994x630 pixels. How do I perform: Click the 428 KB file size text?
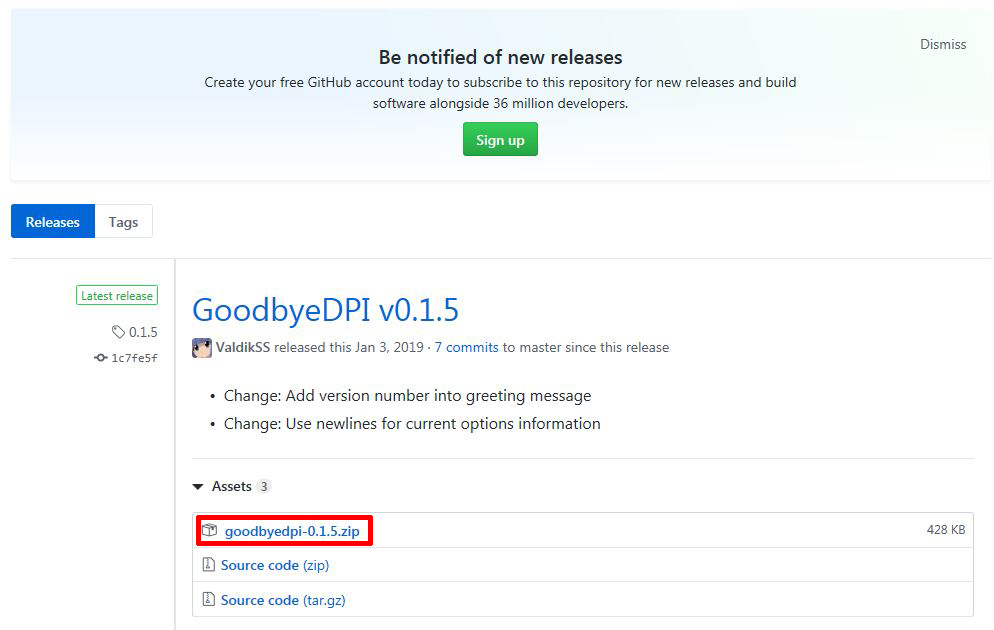pos(946,530)
